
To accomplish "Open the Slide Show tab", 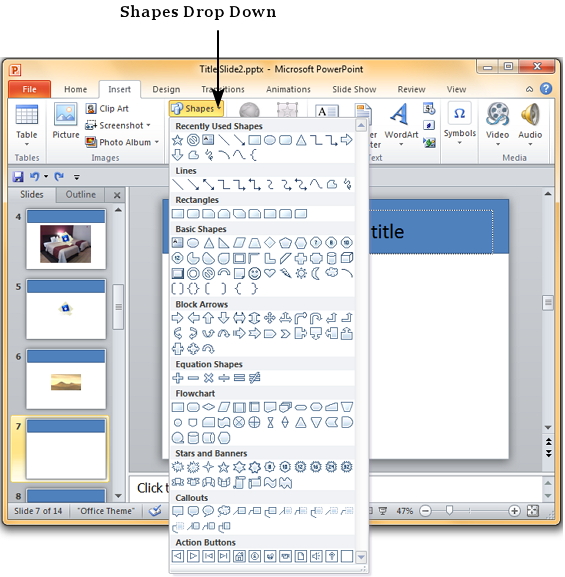I will 354,89.
